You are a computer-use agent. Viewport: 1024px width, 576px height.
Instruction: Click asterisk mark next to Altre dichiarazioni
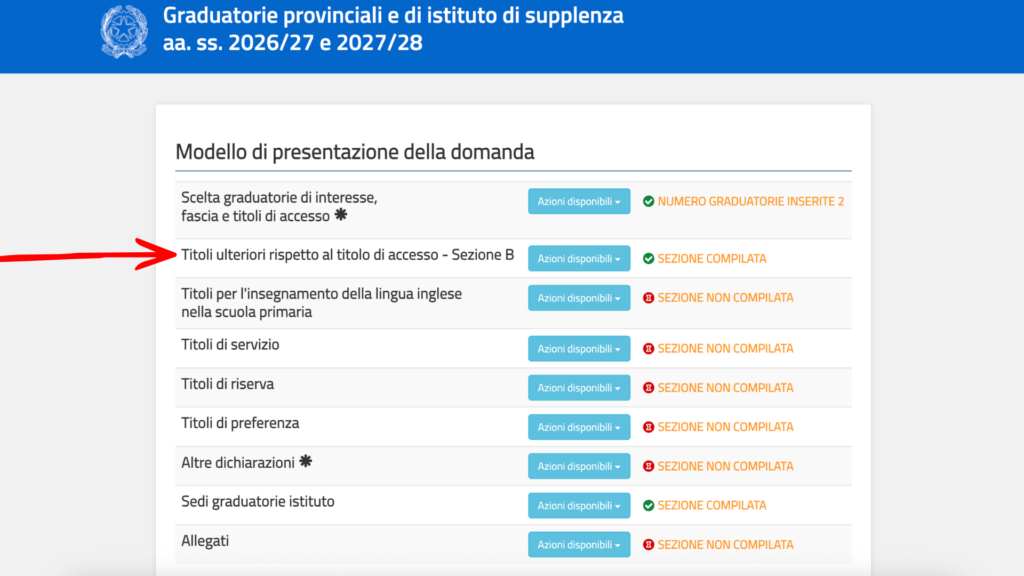click(306, 462)
